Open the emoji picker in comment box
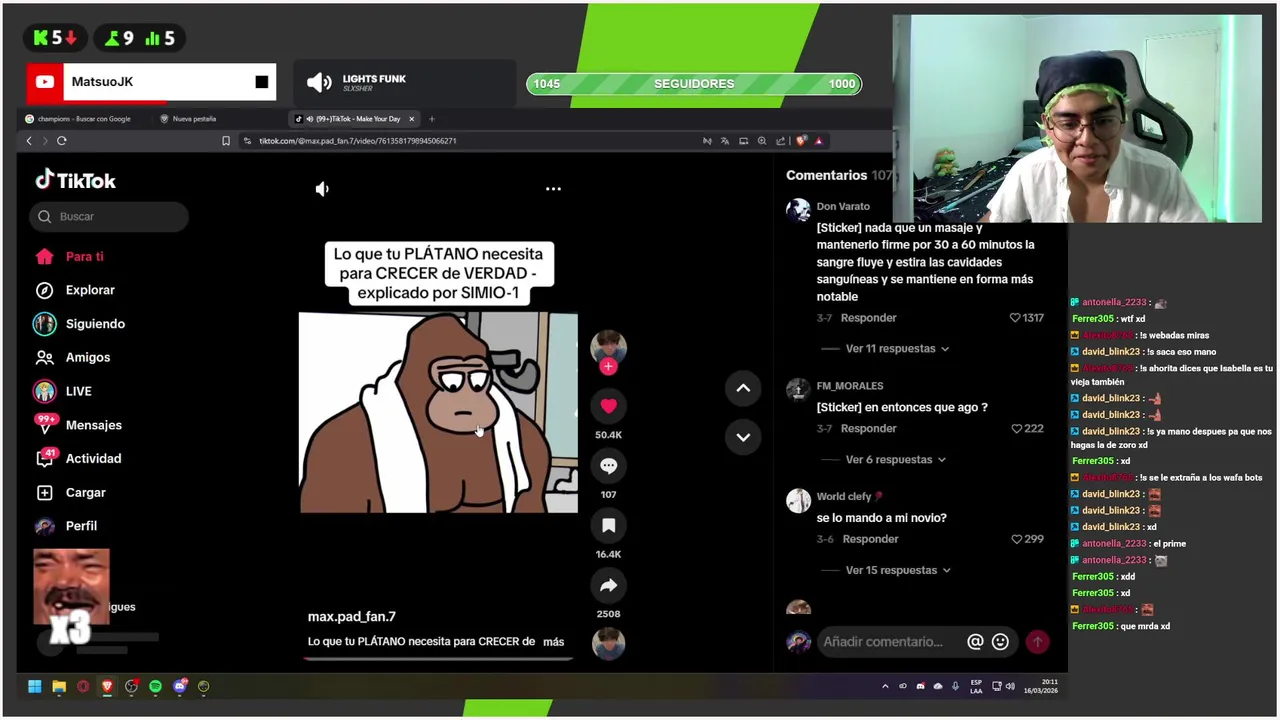Viewport: 1280px width, 720px height. (x=1000, y=642)
